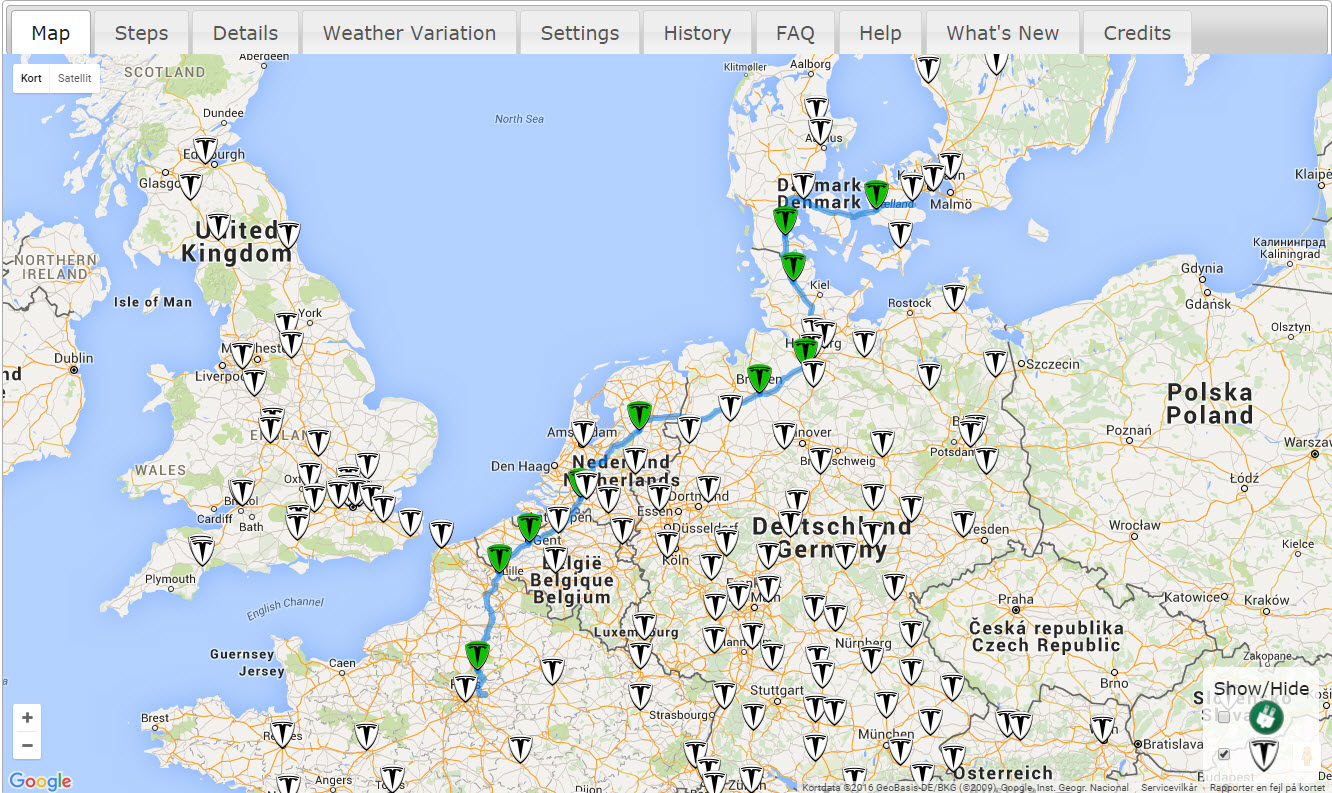This screenshot has width=1332, height=793.
Task: Select the supercharger marker near Glasgow
Action: [x=189, y=186]
